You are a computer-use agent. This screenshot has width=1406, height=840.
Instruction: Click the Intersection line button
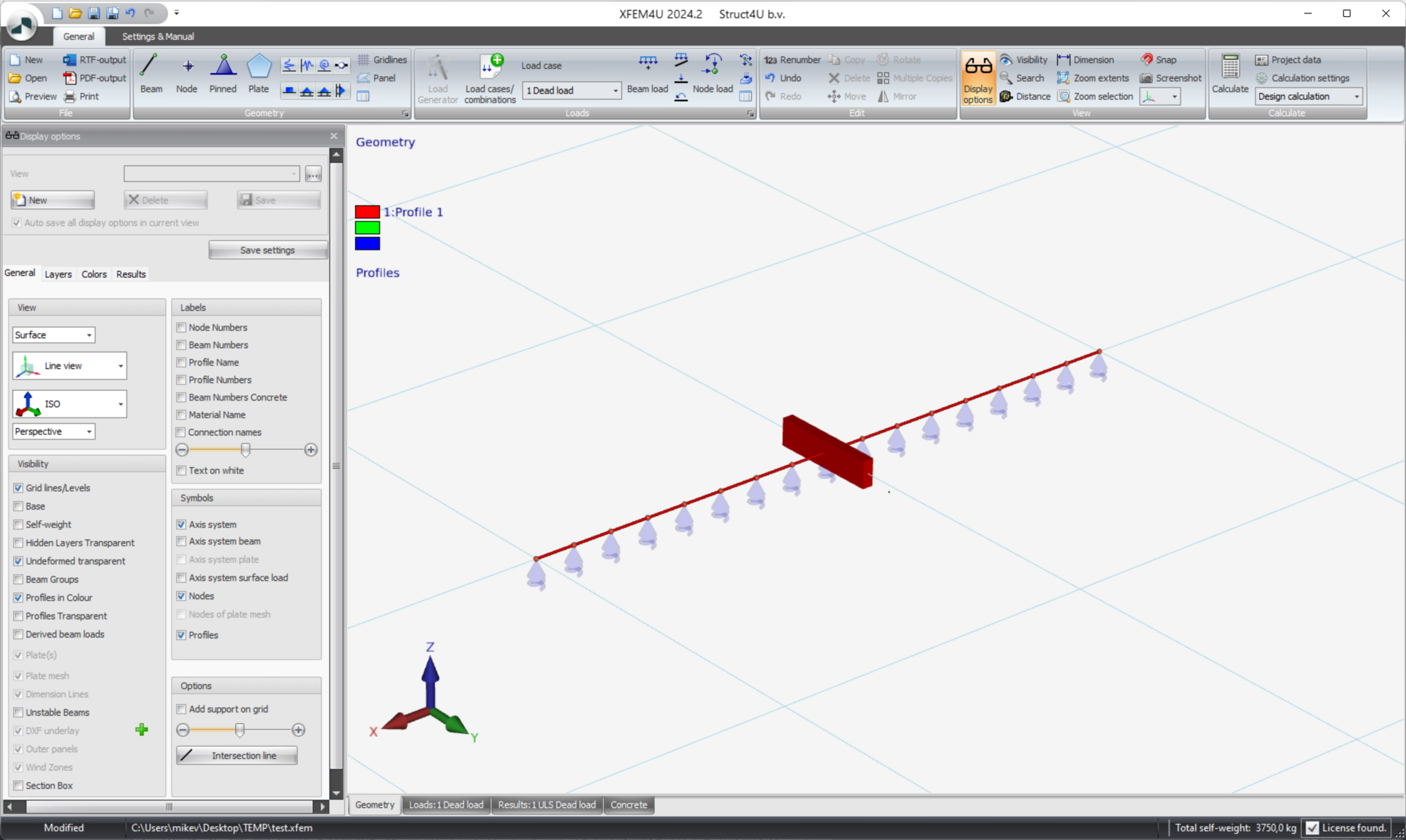(236, 755)
